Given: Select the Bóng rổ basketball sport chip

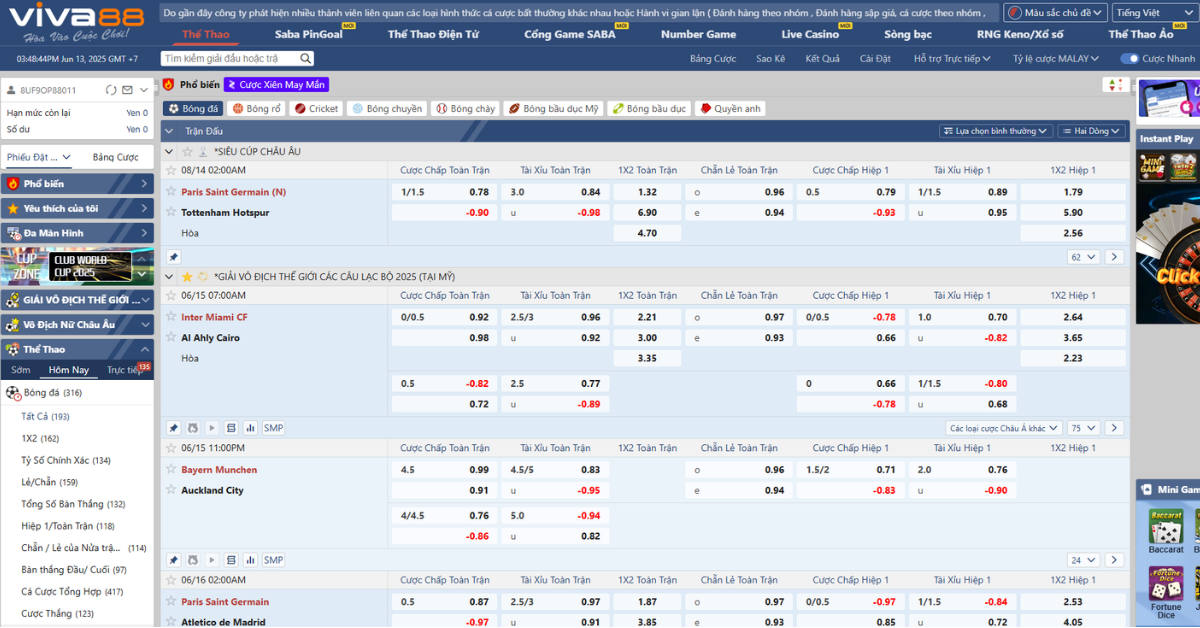Looking at the screenshot, I should 256,108.
